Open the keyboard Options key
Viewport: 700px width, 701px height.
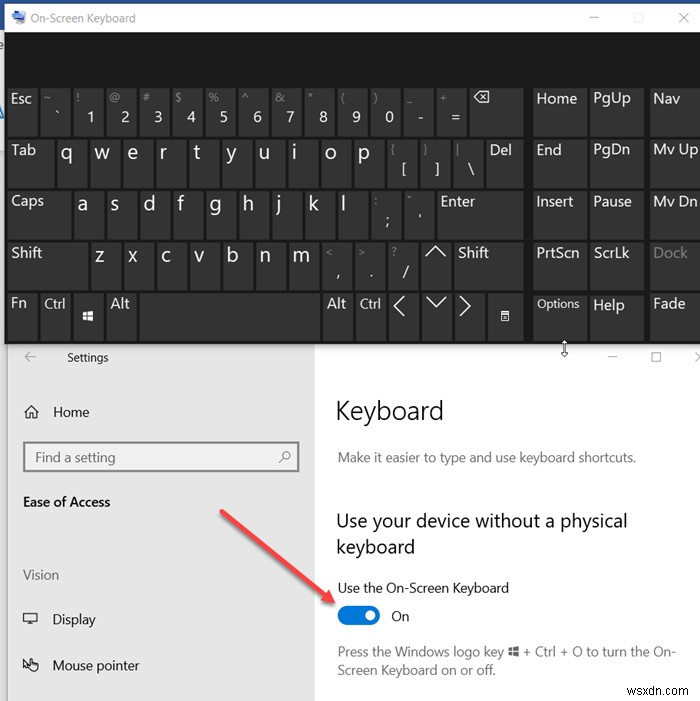pyautogui.click(x=560, y=317)
